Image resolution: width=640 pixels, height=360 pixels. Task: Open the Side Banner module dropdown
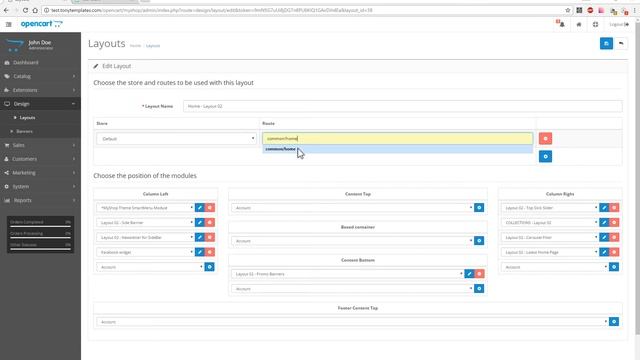(x=145, y=222)
